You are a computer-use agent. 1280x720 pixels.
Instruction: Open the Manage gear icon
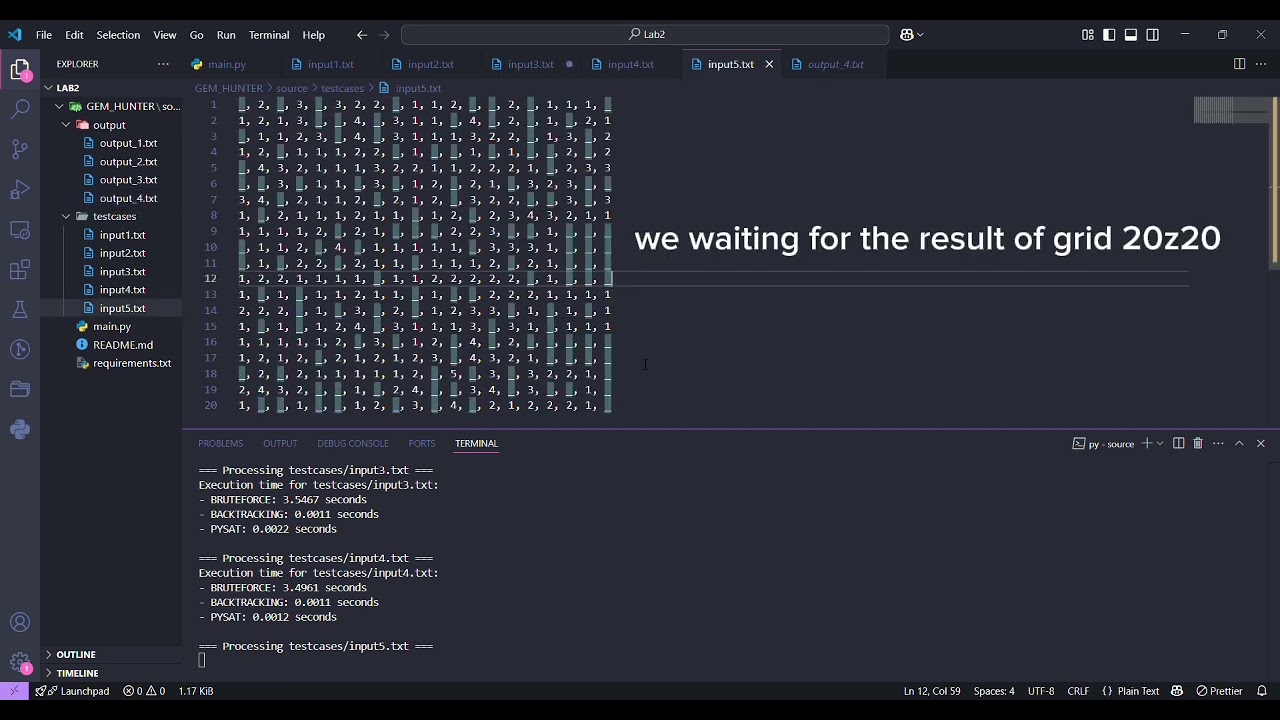[20, 663]
